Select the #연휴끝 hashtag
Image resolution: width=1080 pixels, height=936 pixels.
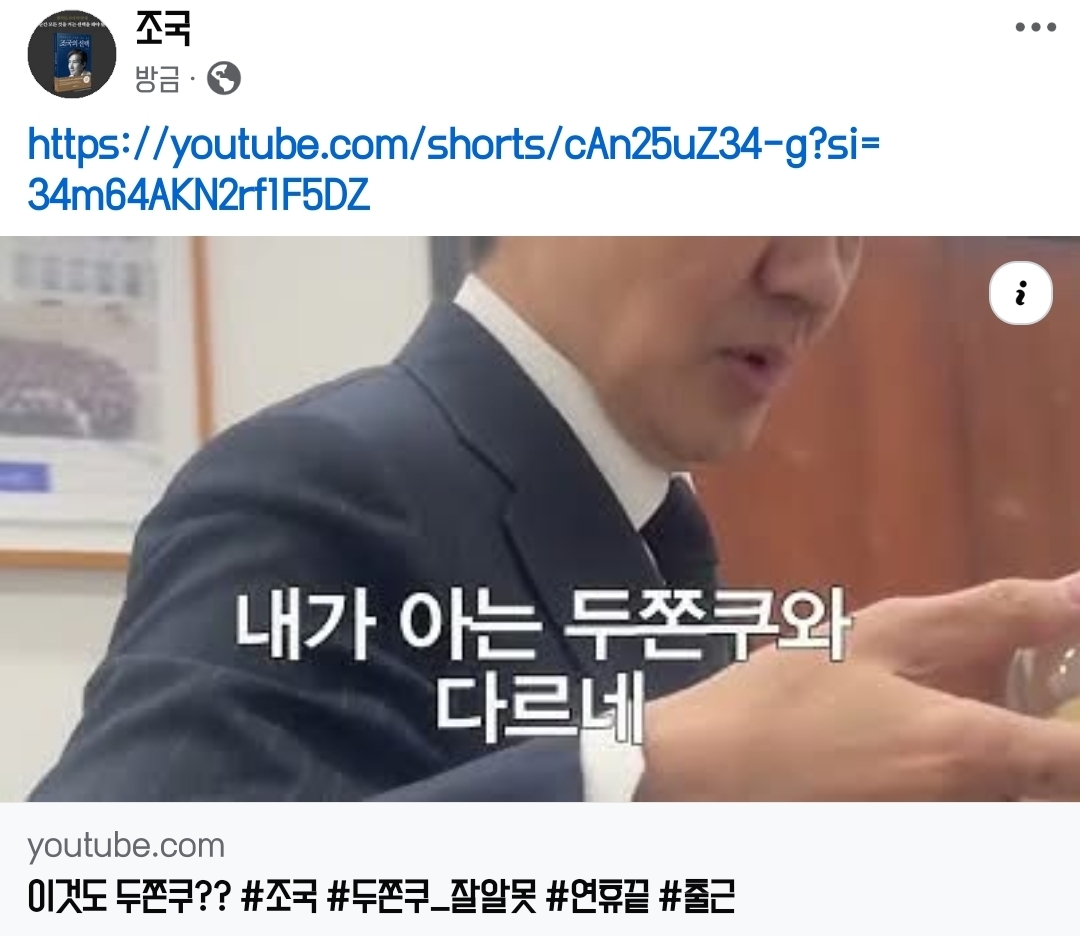click(597, 896)
